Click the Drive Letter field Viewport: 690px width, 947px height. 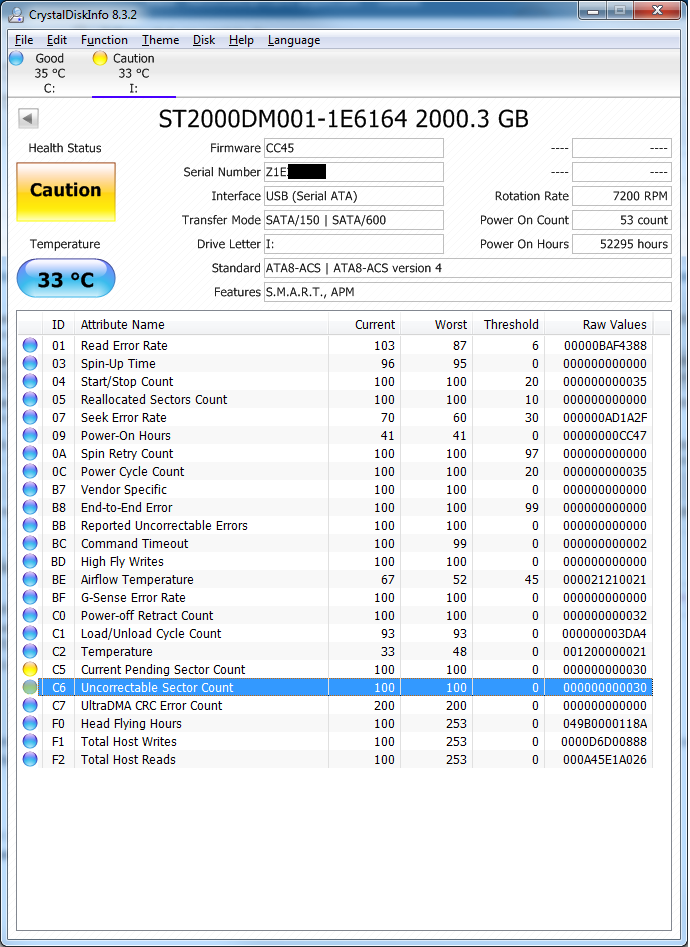click(353, 244)
